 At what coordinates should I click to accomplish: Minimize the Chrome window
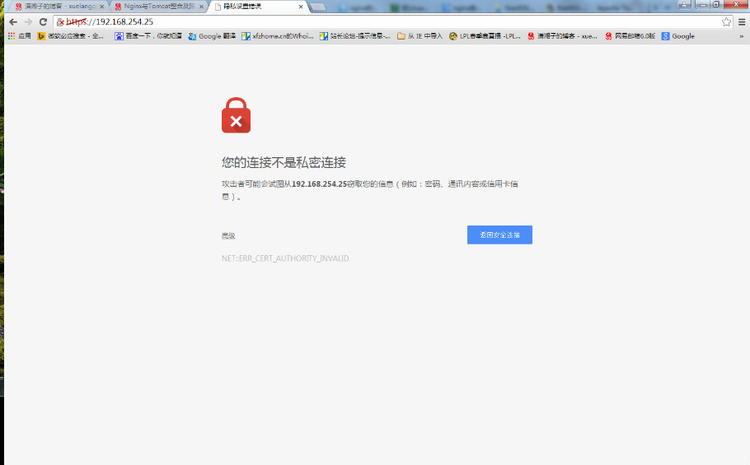point(703,4)
